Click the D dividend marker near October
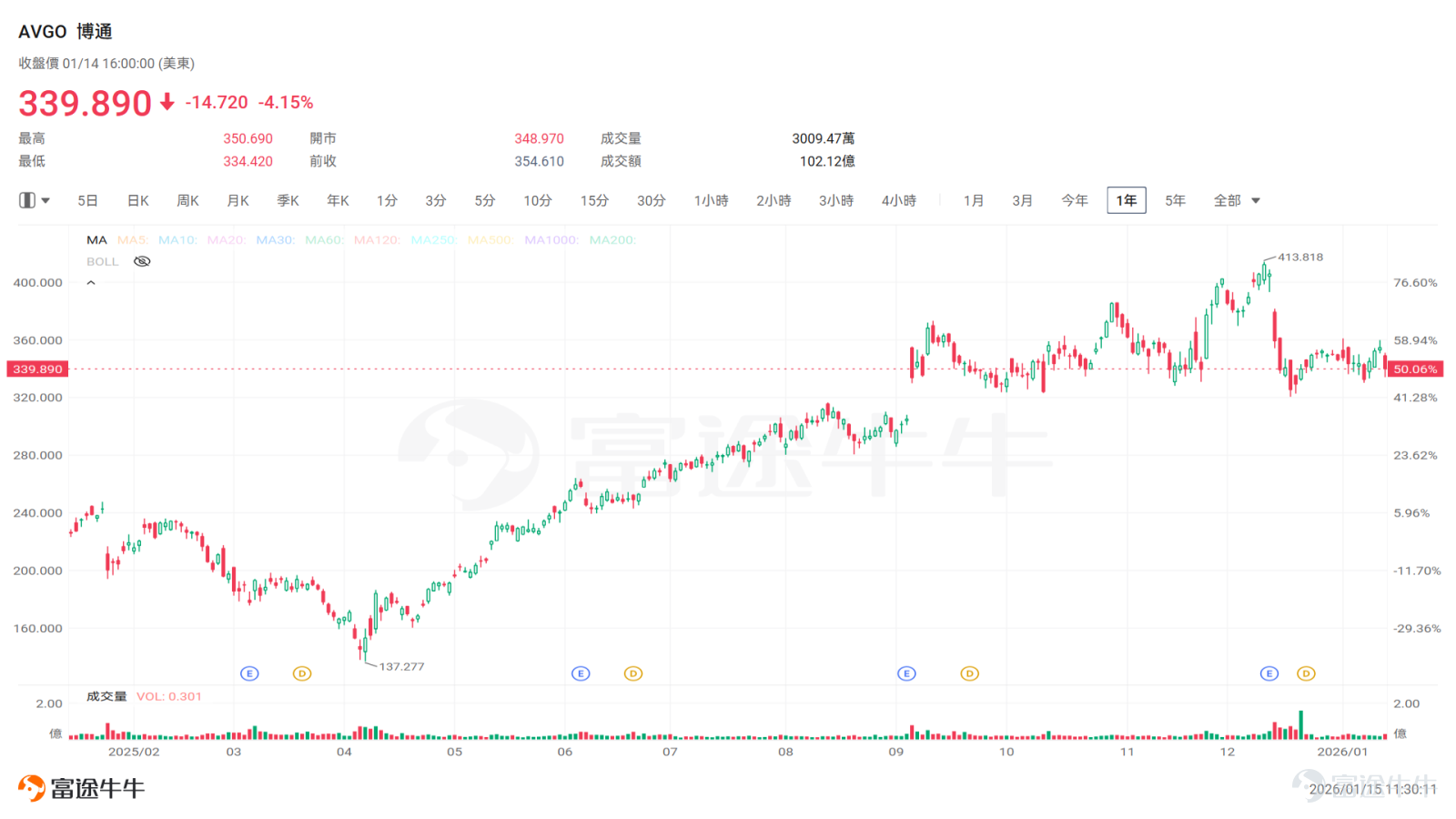The width and height of the screenshot is (1456, 819). point(970,673)
